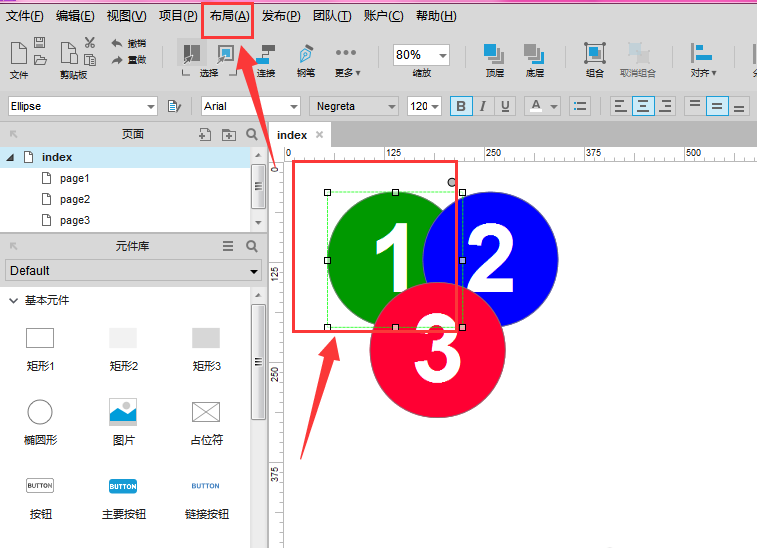Screen dimensions: 757x548
Task: Switch to the index canvas tab
Action: pos(292,135)
